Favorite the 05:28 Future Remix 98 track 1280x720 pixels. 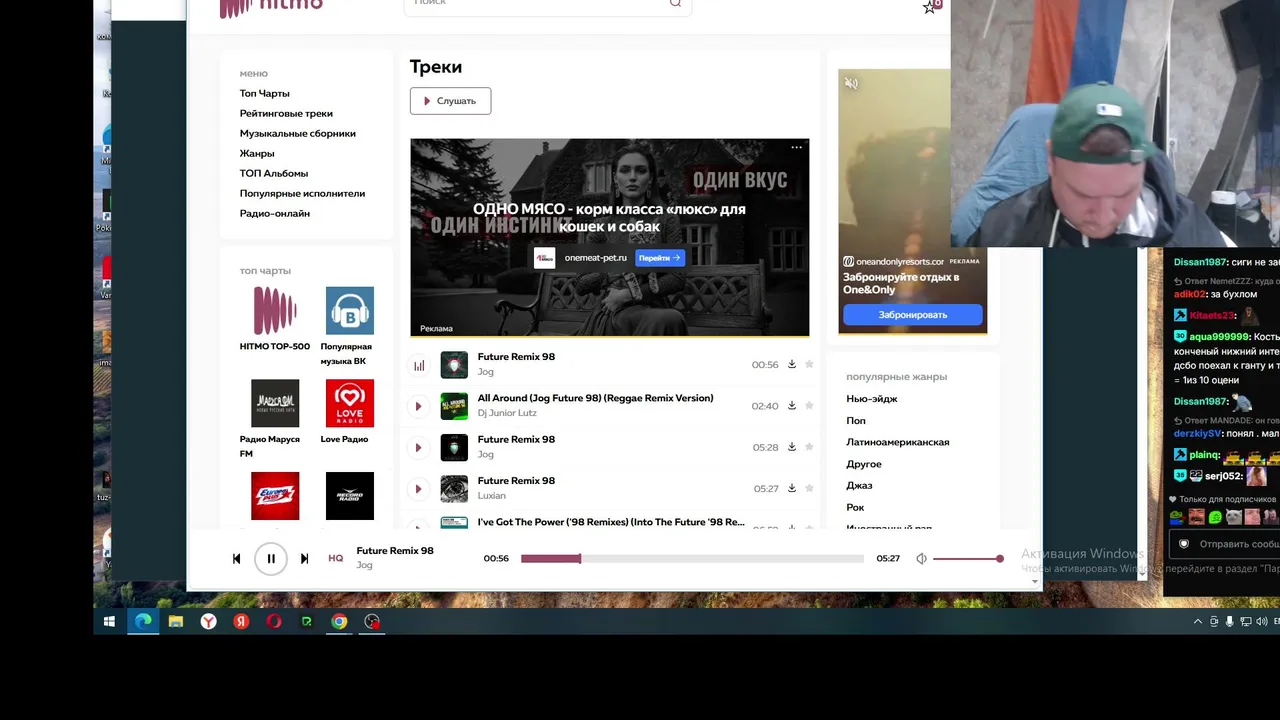click(x=809, y=447)
